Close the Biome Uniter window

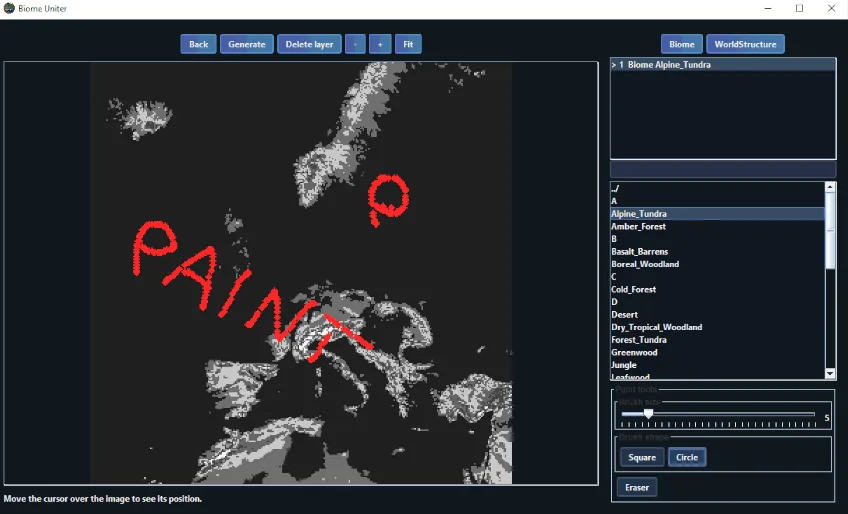[x=831, y=9]
